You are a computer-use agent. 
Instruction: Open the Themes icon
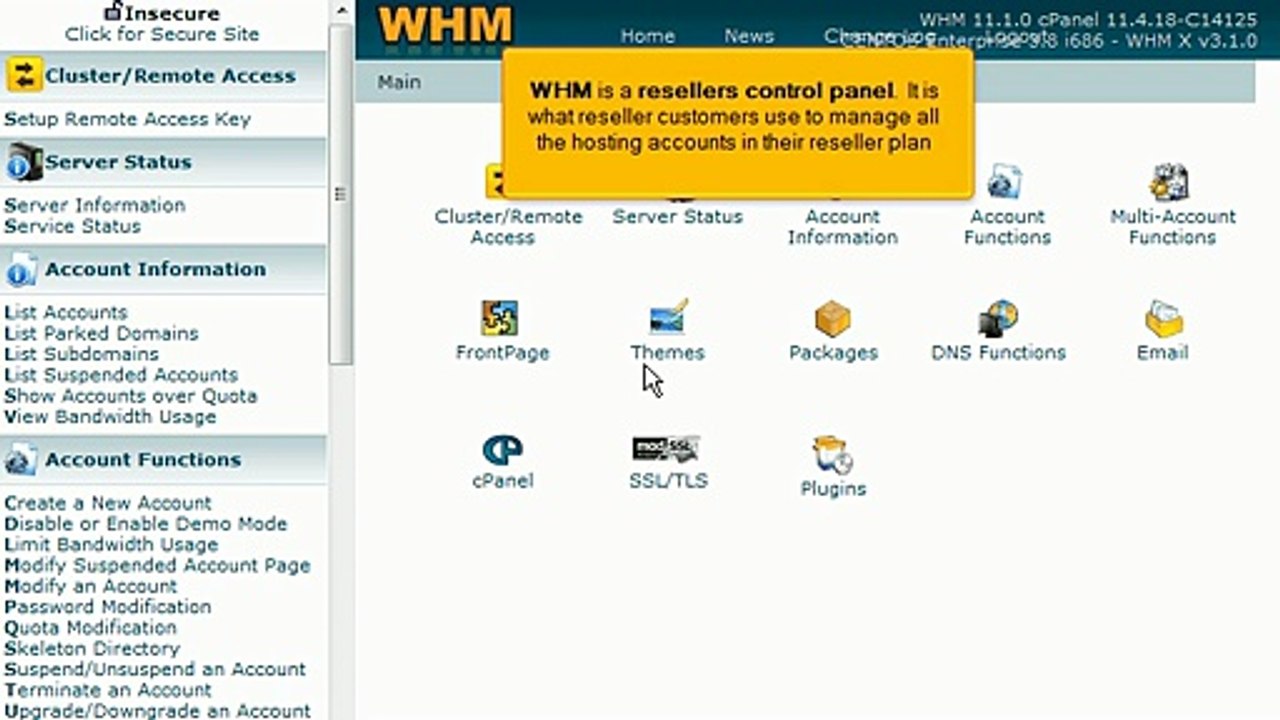[668, 318]
